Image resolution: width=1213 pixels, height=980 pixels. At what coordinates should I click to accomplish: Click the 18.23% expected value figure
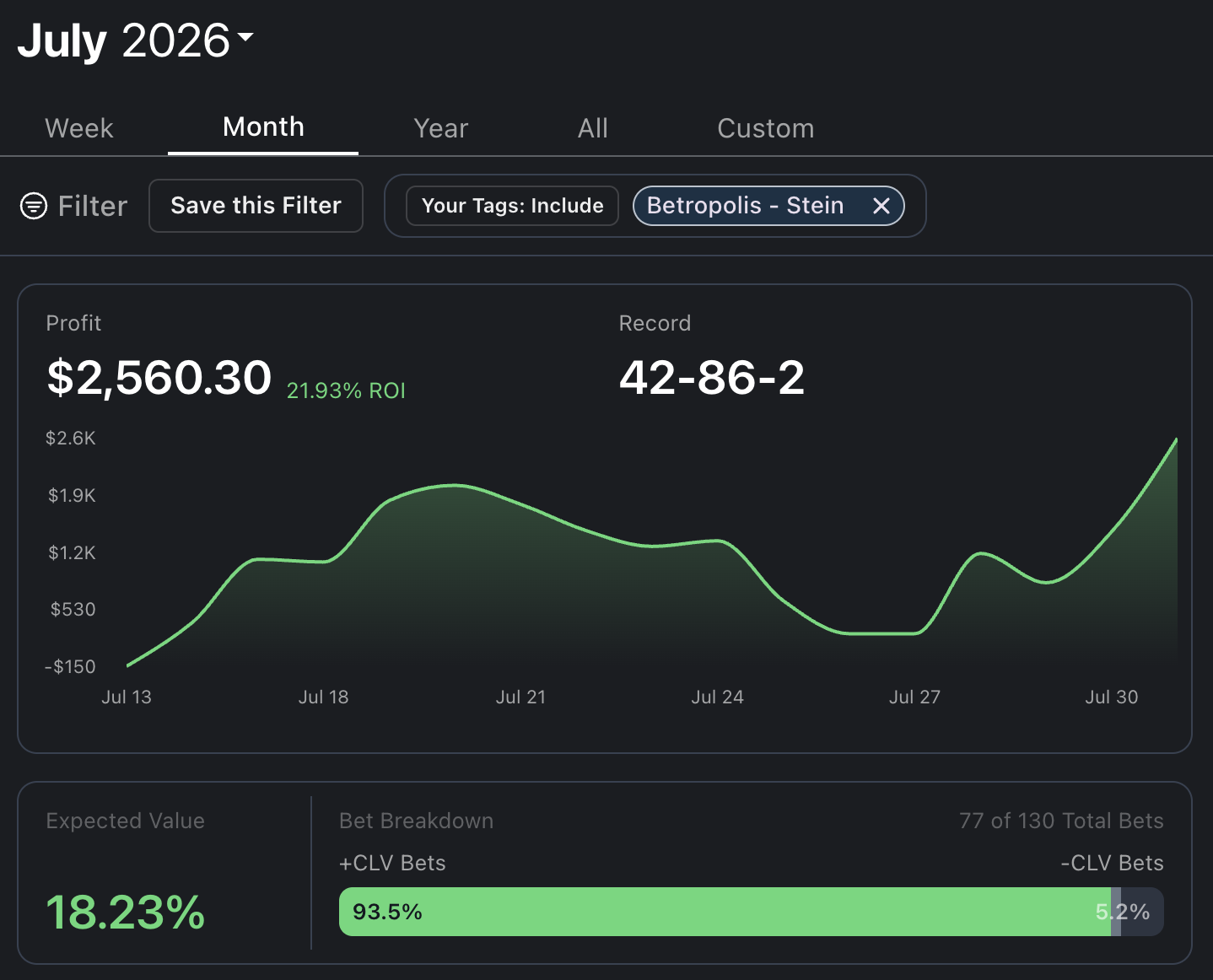[x=126, y=913]
